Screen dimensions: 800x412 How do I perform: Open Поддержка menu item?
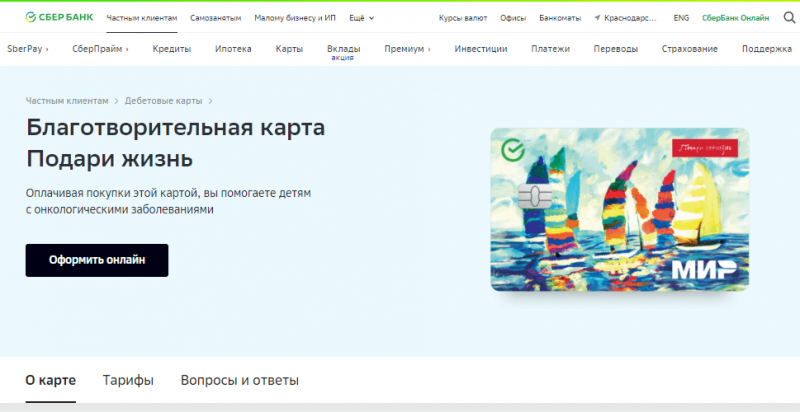(766, 49)
